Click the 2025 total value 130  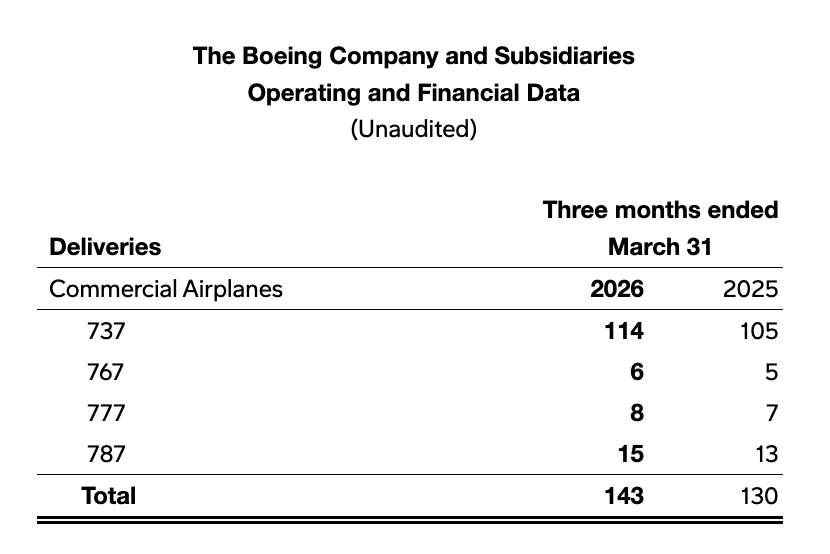pyautogui.click(x=755, y=495)
